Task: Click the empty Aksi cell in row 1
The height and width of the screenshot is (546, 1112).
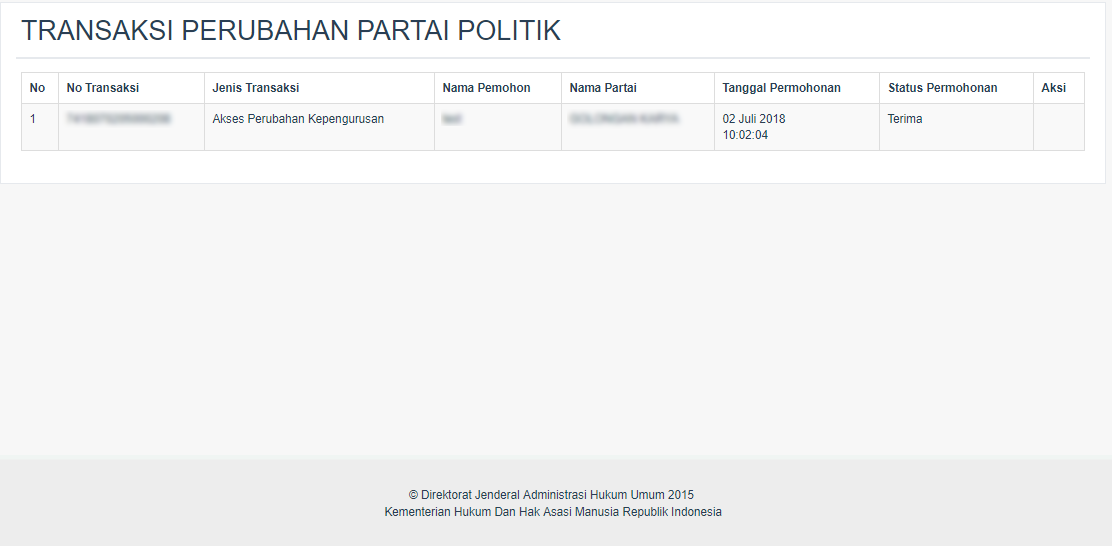Action: coord(1058,127)
